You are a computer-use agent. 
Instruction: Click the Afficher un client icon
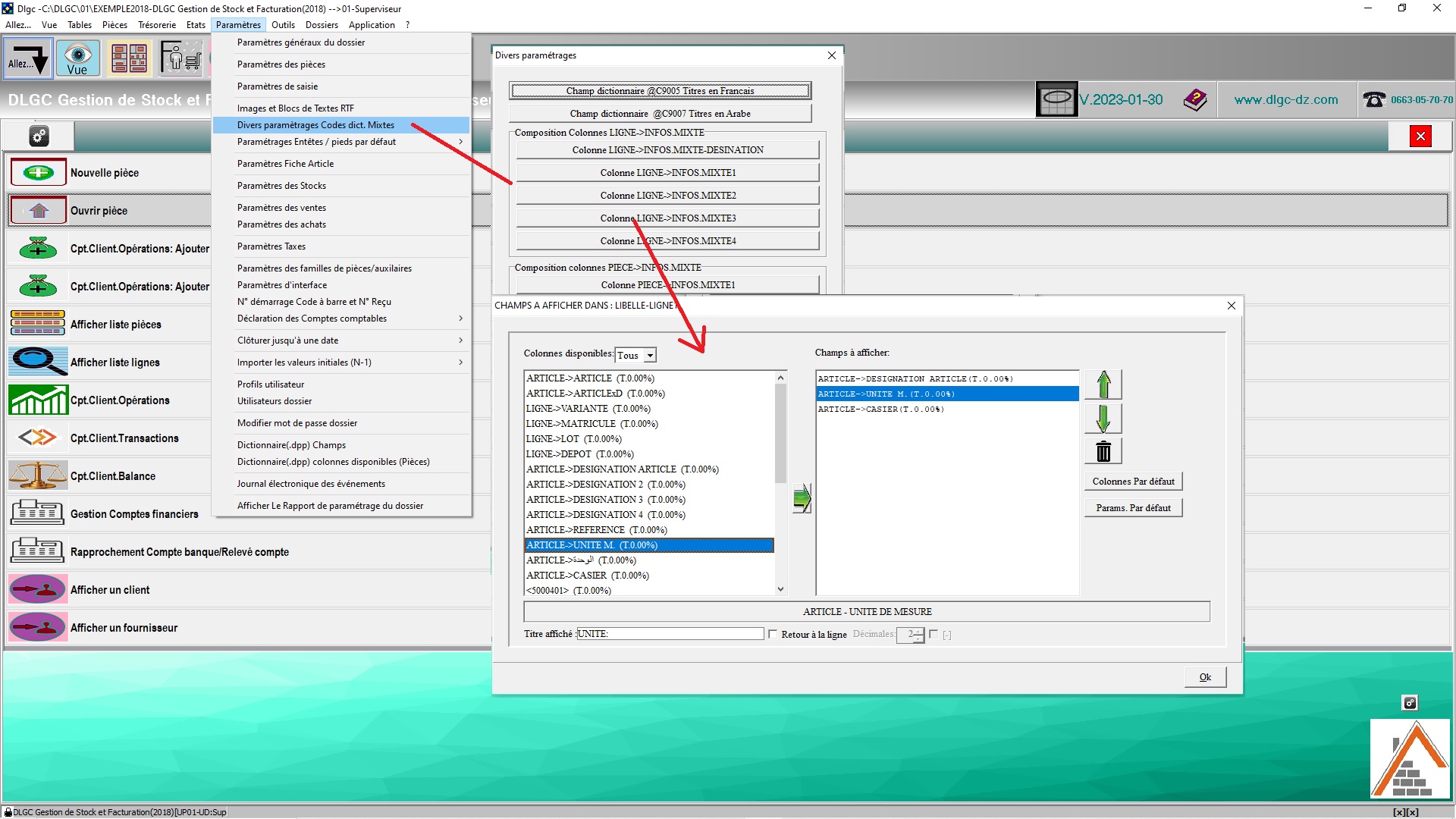point(38,589)
